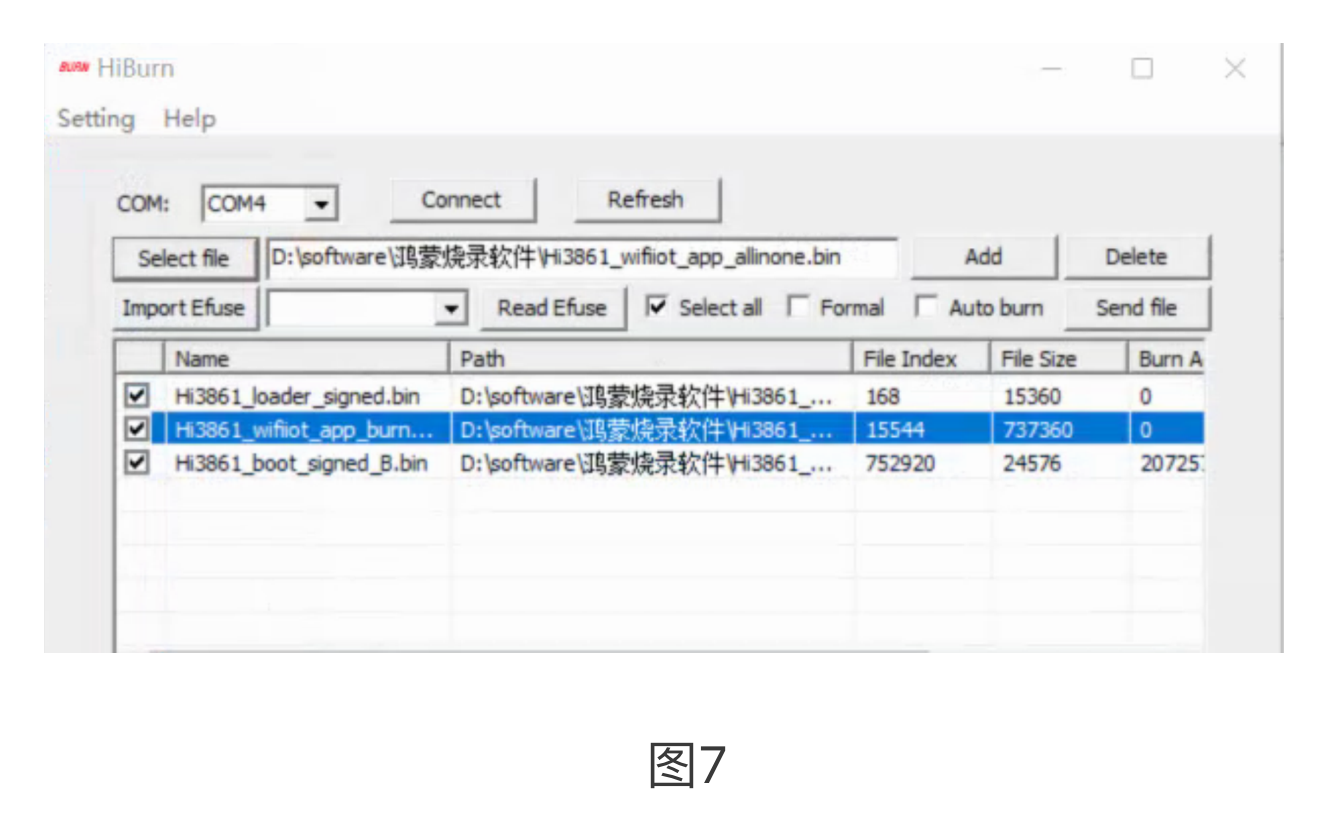Sort by the Name column header
This screenshot has width=1328, height=814.
click(306, 359)
